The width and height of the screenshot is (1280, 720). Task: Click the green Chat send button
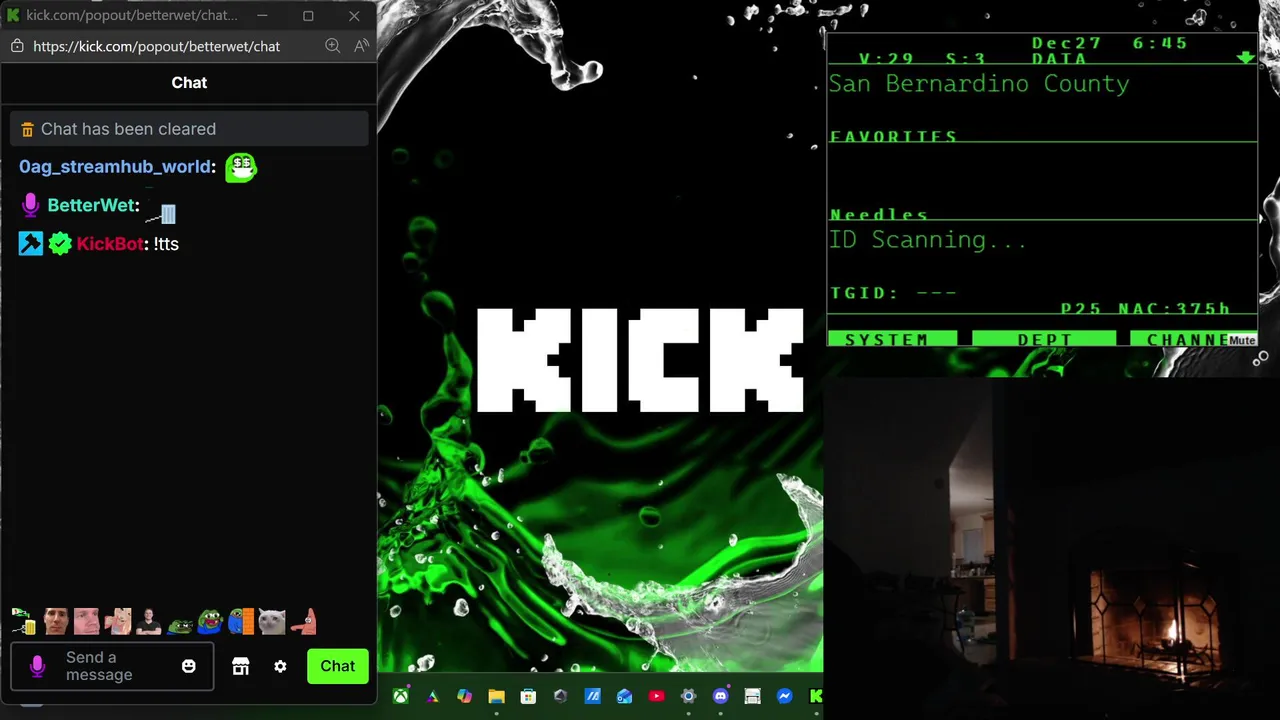[337, 666]
